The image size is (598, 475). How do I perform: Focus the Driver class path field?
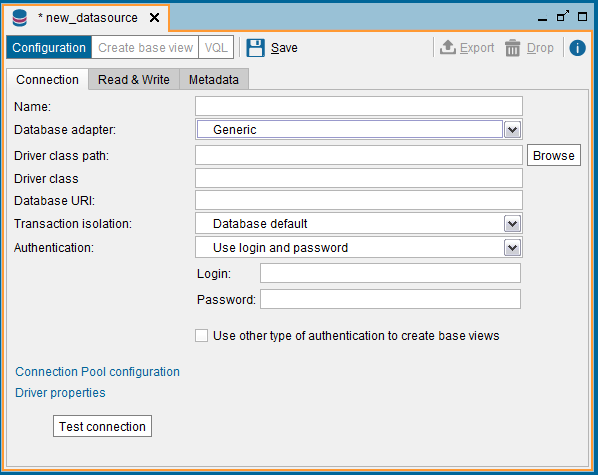pyautogui.click(x=358, y=155)
